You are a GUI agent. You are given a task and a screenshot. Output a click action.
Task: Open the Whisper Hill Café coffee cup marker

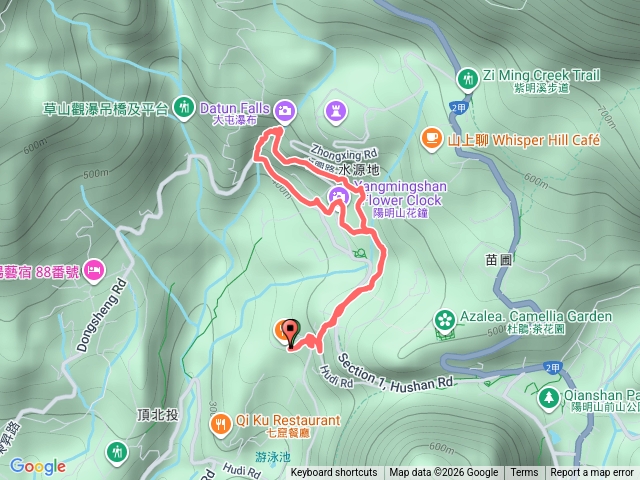431,139
